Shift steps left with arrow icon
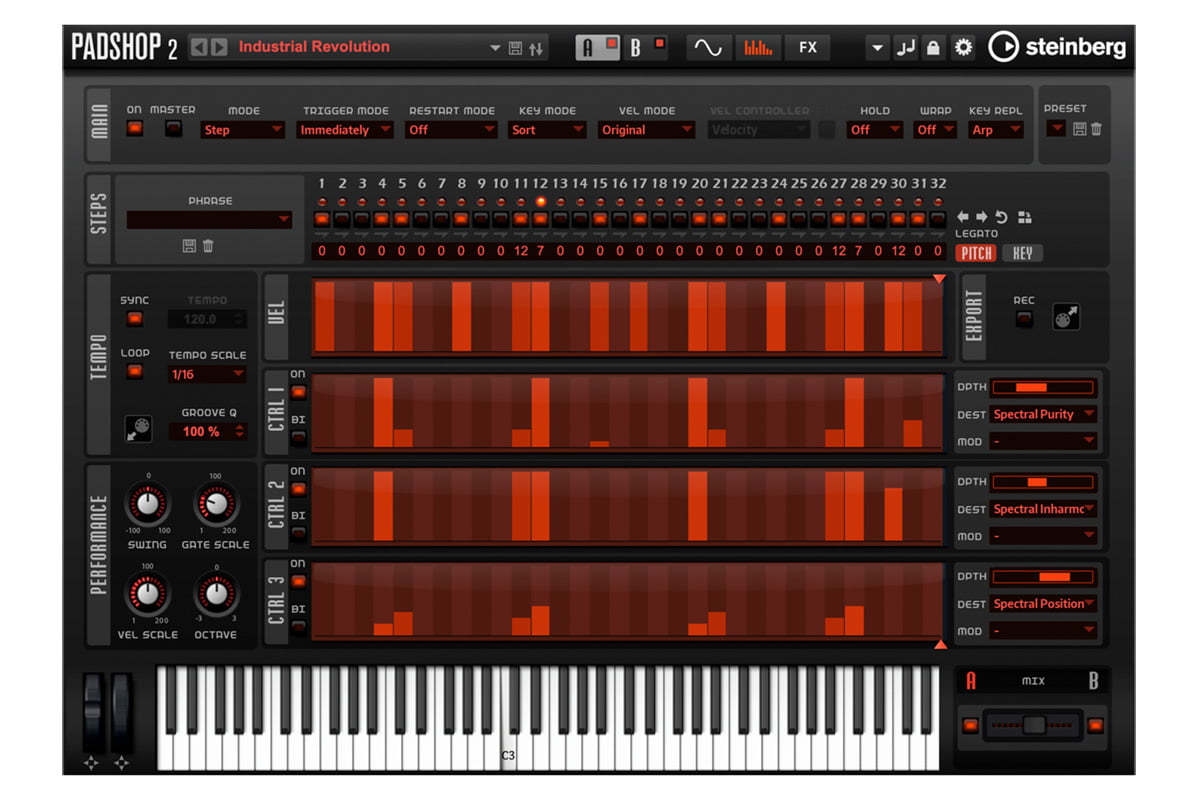1200x800 pixels. [x=963, y=217]
